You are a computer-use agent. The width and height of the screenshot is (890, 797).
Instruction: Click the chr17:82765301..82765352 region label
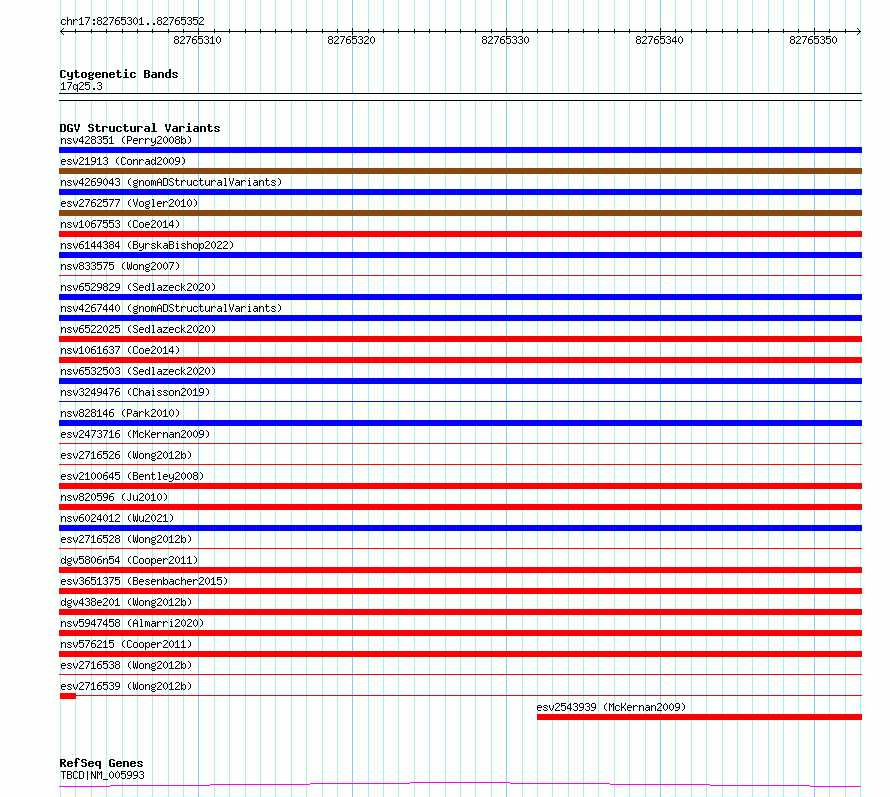point(132,22)
